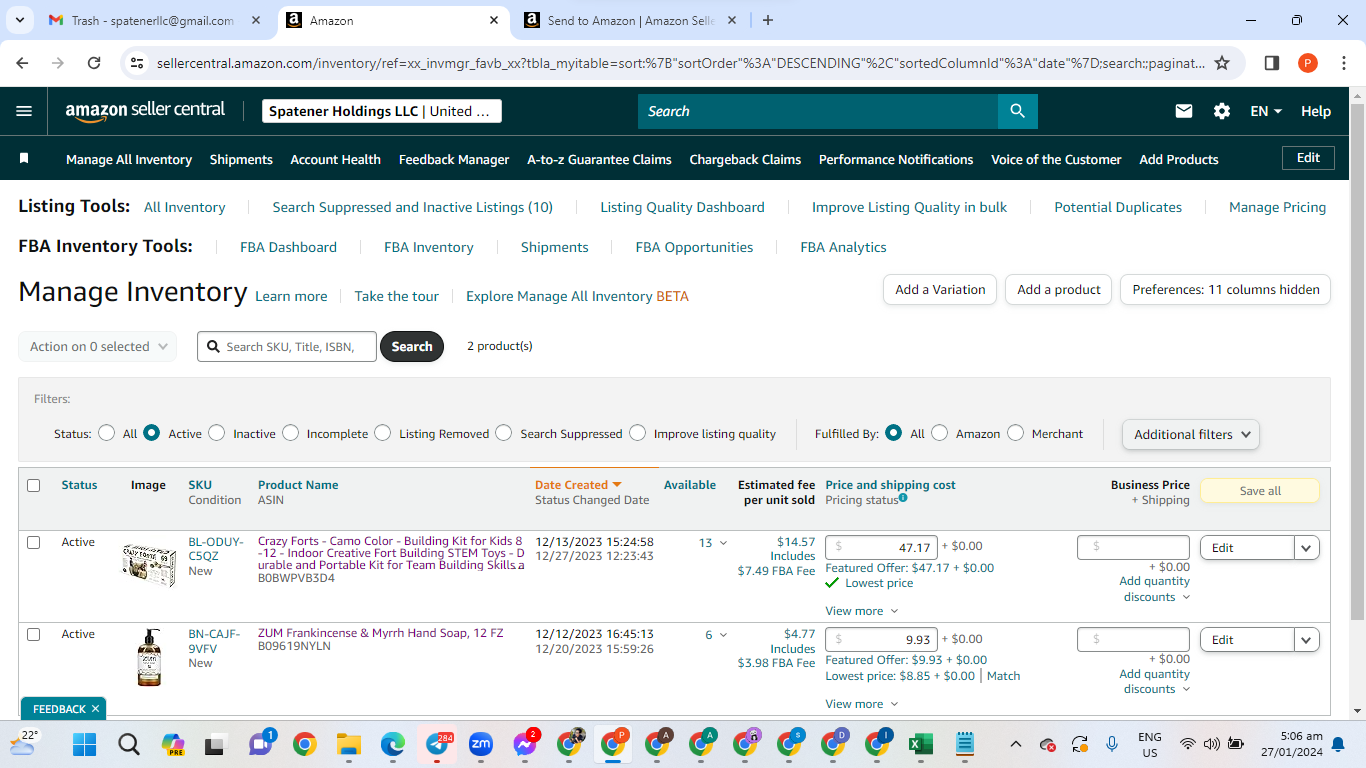Select Fulfilled By Amazon radio button

(940, 433)
